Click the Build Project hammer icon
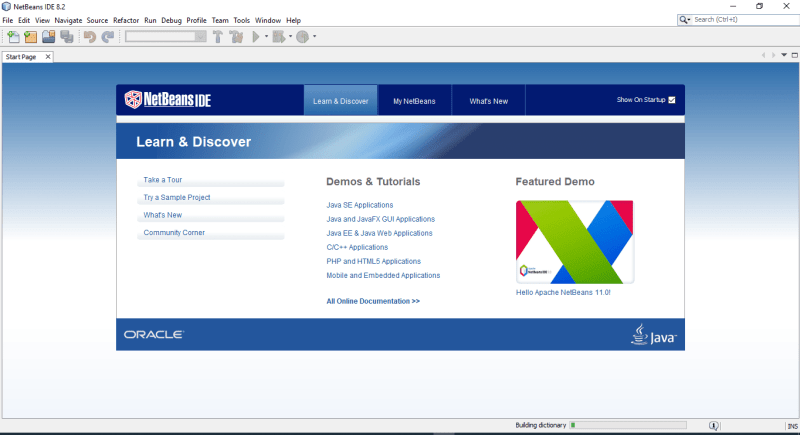The height and width of the screenshot is (435, 800). 218,36
